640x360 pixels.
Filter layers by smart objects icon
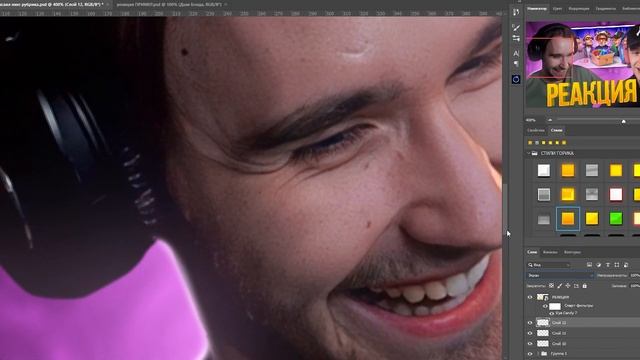click(x=626, y=265)
